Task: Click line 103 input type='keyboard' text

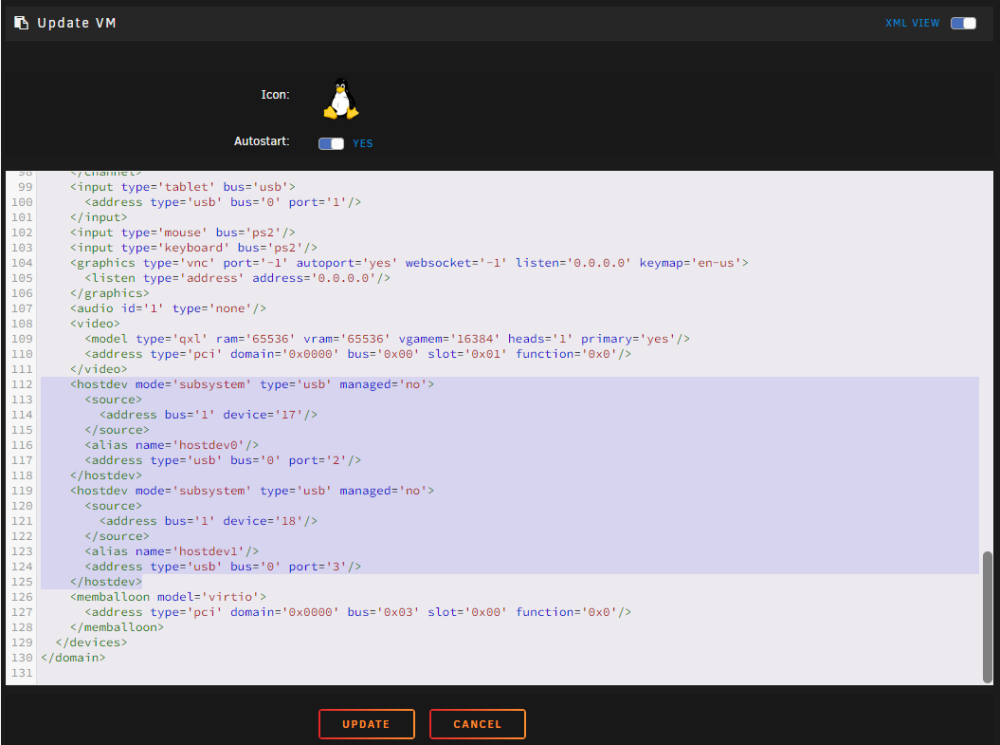Action: [194, 247]
